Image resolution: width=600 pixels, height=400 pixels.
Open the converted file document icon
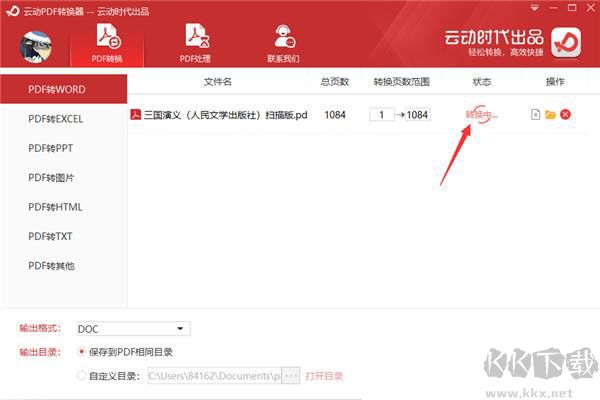(x=535, y=115)
